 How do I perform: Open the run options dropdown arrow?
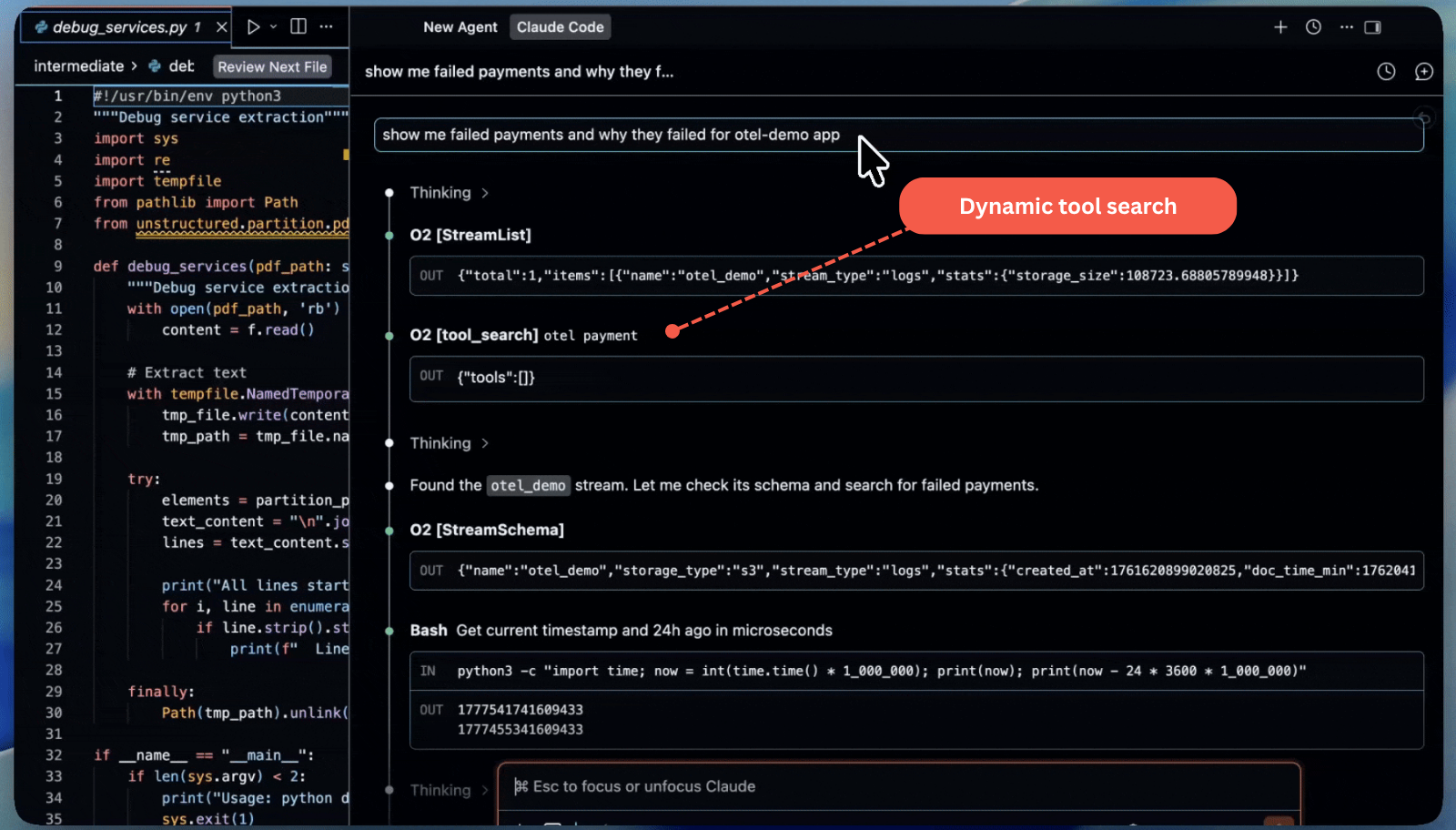273,27
